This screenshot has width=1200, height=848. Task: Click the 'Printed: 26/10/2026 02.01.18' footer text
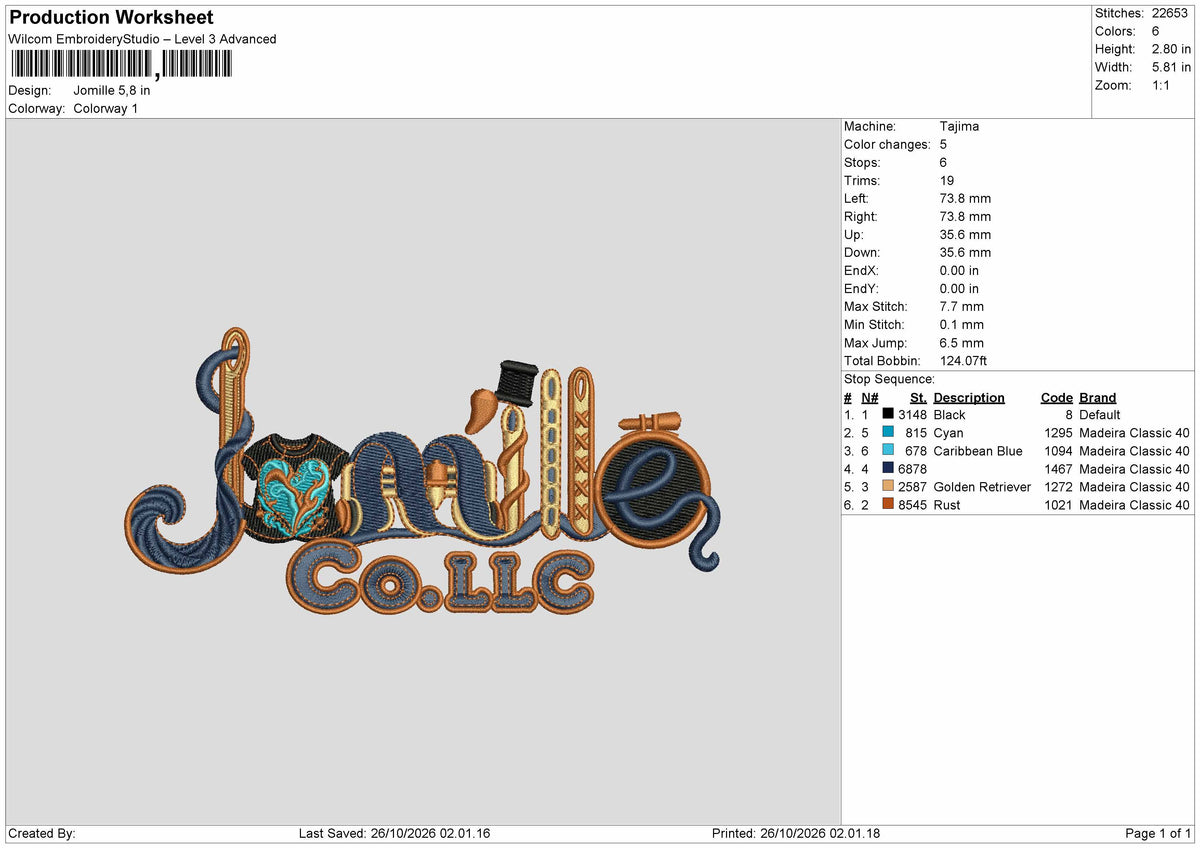(796, 833)
